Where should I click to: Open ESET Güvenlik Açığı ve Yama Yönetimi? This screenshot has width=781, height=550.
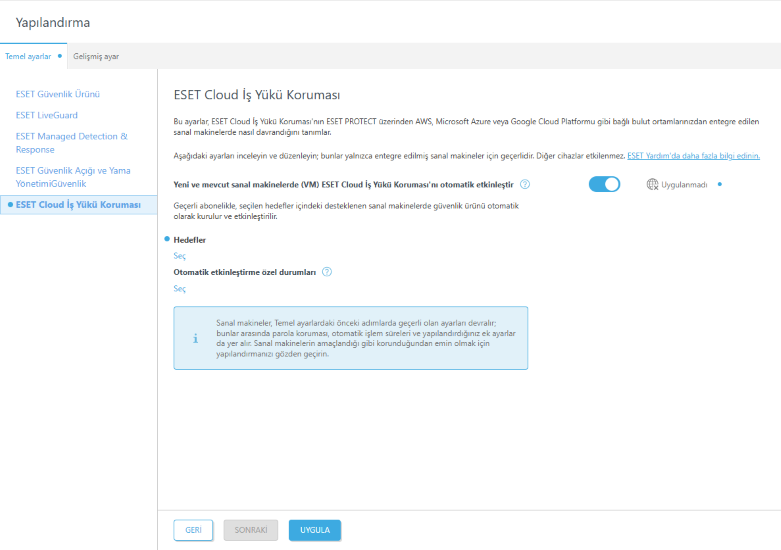pos(73,177)
